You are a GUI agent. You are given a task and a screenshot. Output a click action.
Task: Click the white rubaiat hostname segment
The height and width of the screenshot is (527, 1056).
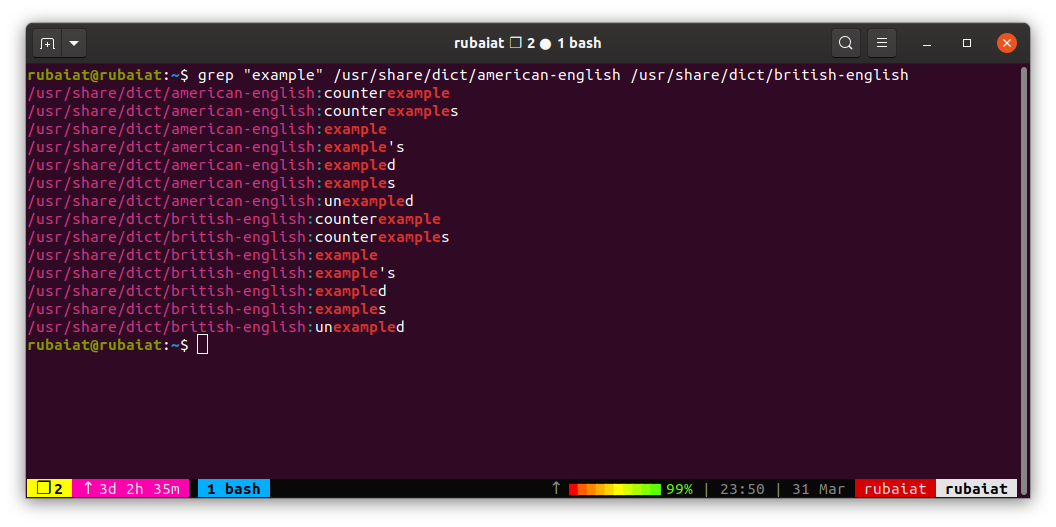(976, 489)
